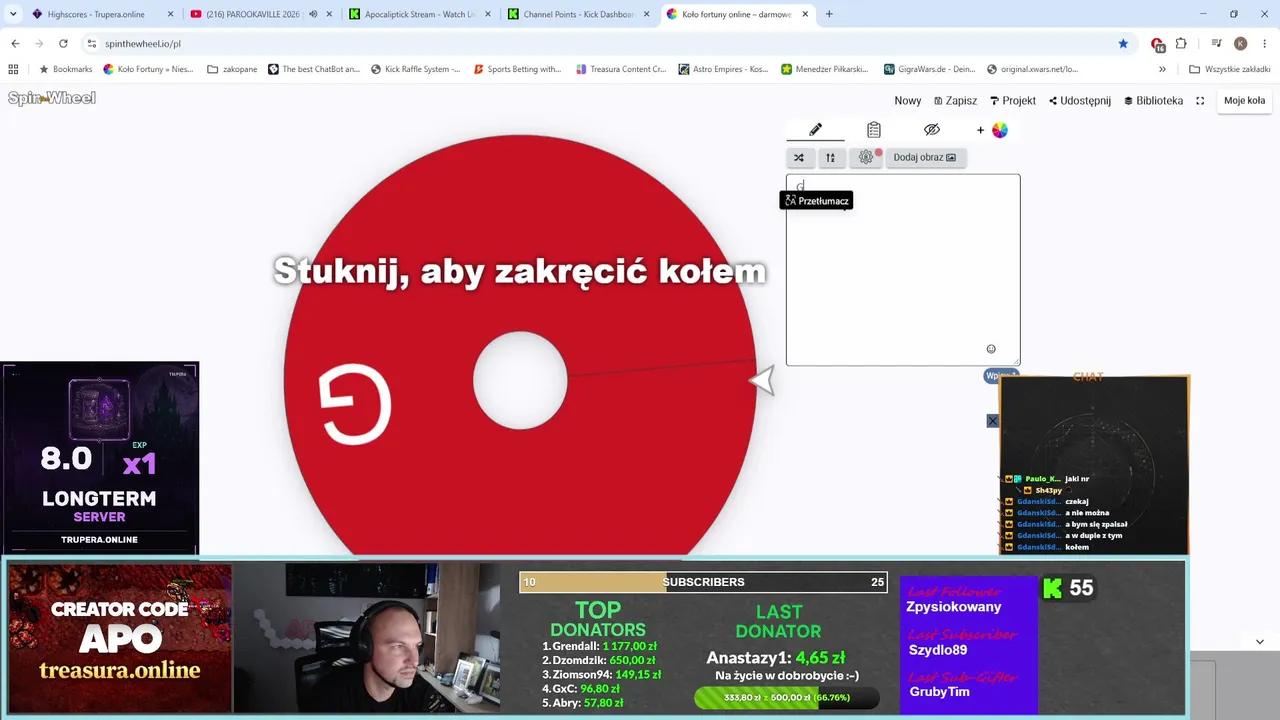Open the Biblioteka library
Screen dimensions: 1280x720
[1153, 100]
